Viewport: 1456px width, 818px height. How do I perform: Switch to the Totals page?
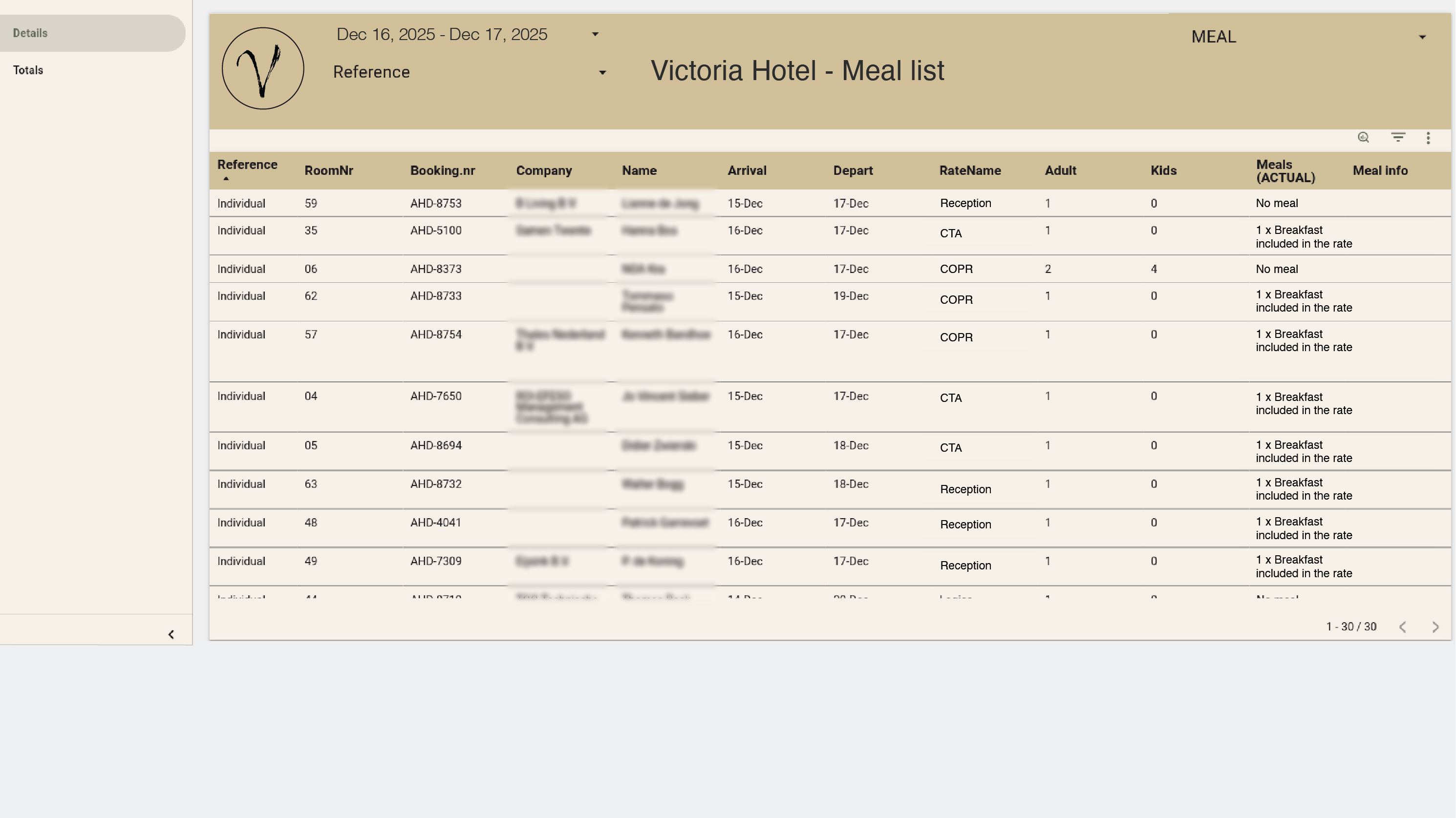click(x=28, y=70)
